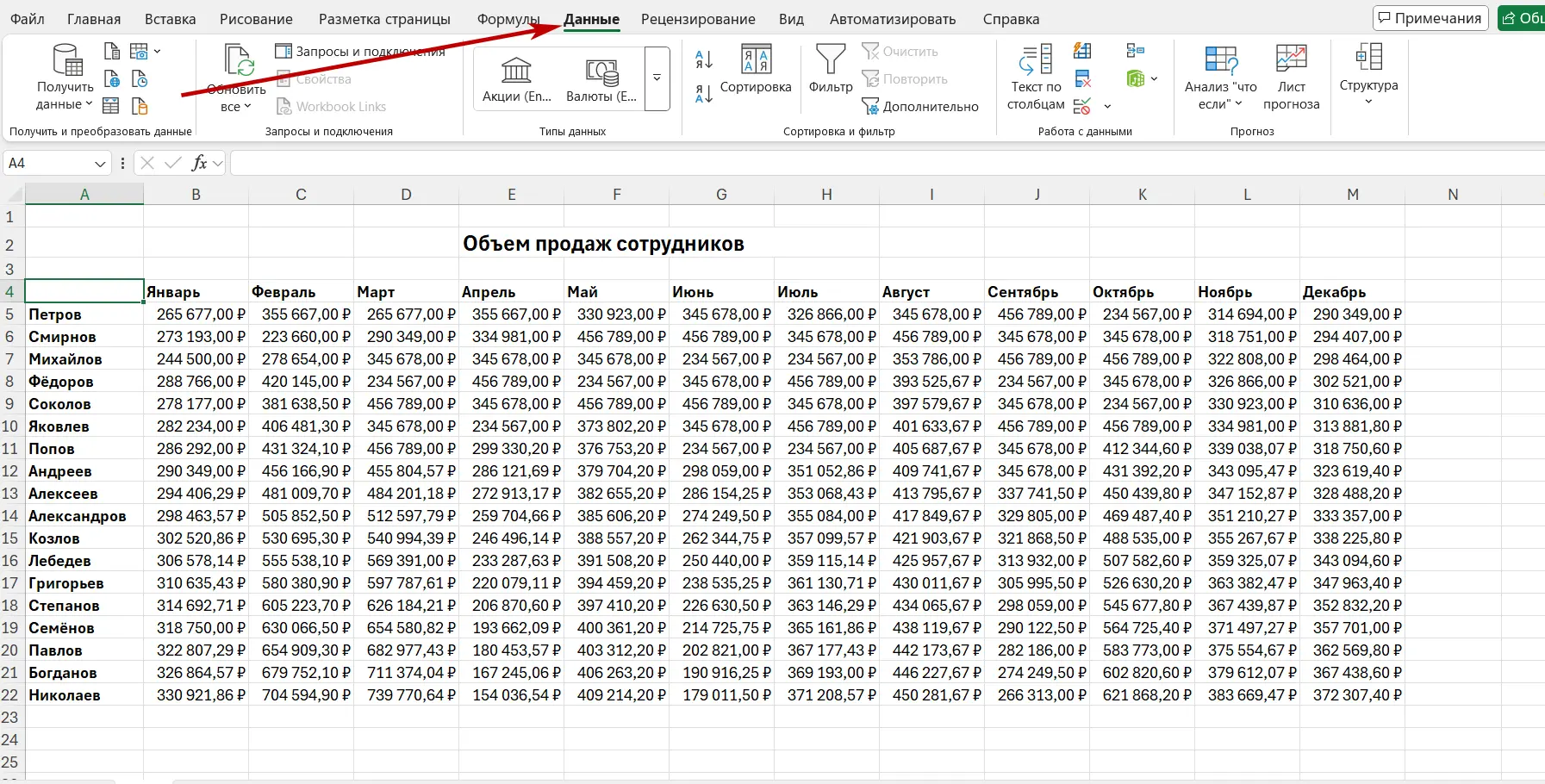Sort descending with the Я-А button

[x=704, y=94]
